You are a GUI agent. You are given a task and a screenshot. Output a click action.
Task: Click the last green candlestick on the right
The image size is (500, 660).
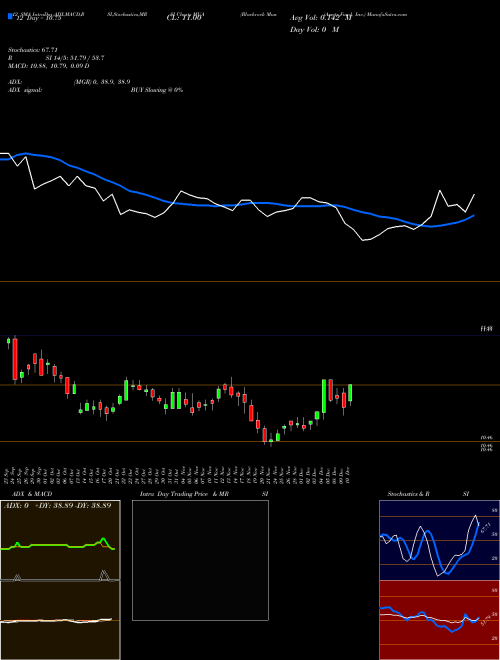pos(350,393)
